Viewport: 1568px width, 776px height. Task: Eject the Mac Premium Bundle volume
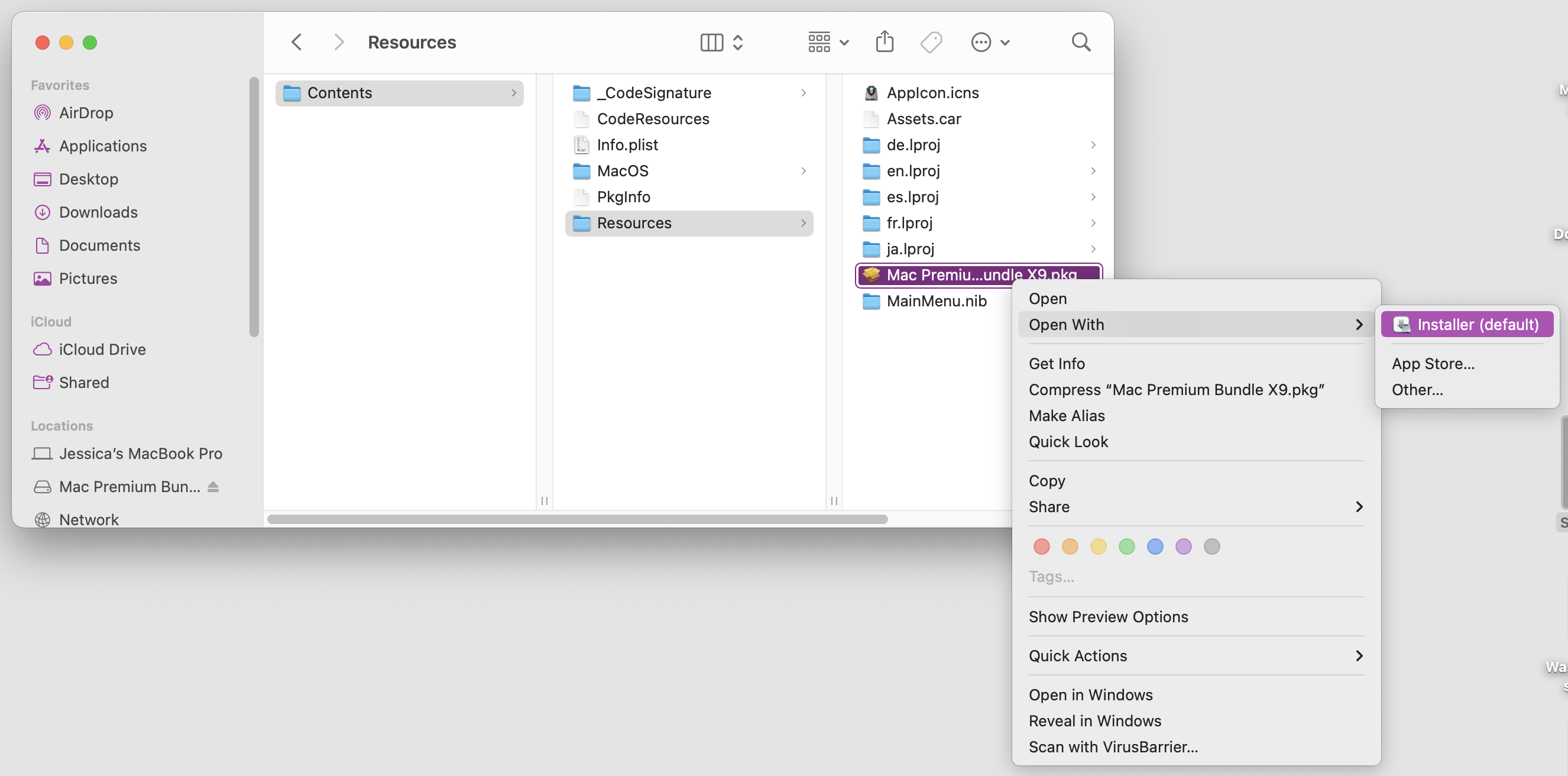[213, 486]
